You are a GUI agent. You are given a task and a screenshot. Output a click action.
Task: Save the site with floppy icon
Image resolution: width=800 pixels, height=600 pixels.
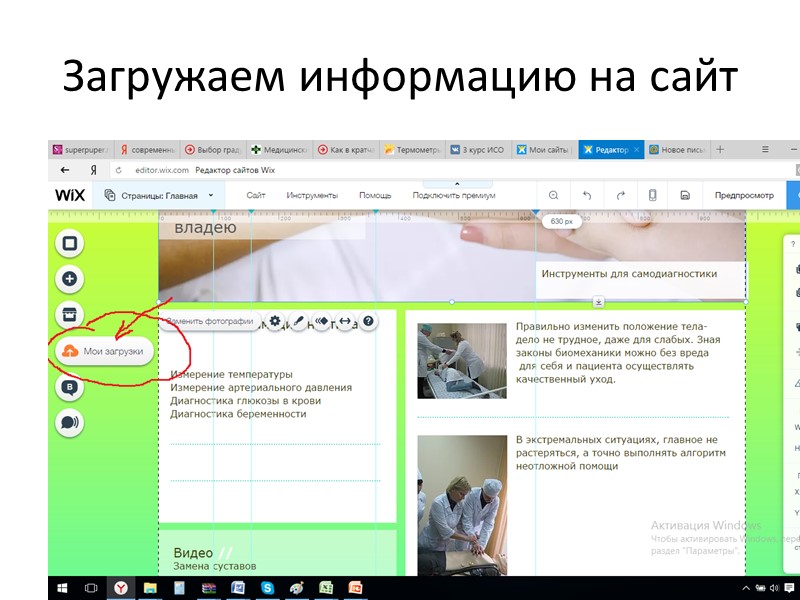tap(685, 195)
